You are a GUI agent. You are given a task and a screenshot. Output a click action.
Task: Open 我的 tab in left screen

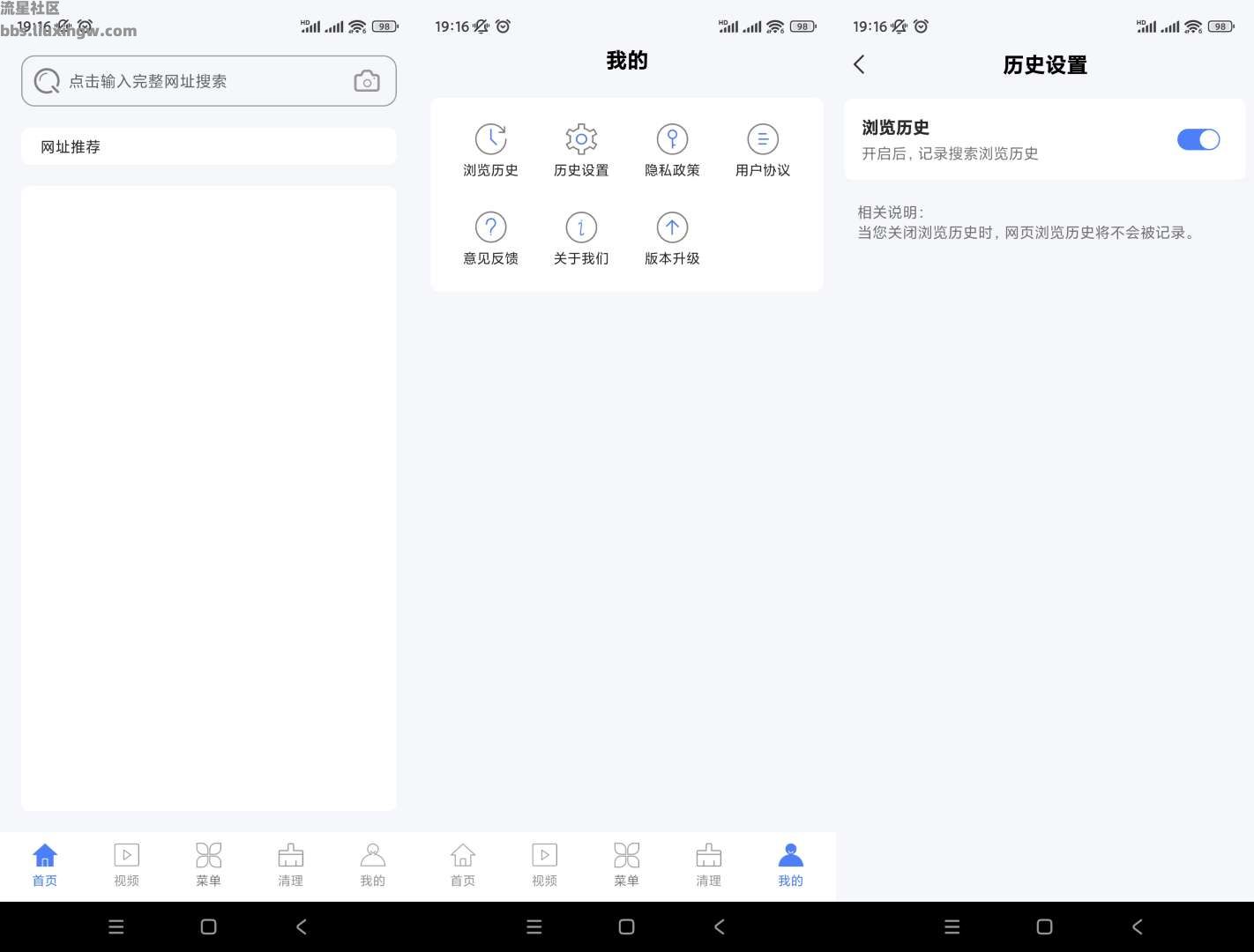(x=373, y=865)
